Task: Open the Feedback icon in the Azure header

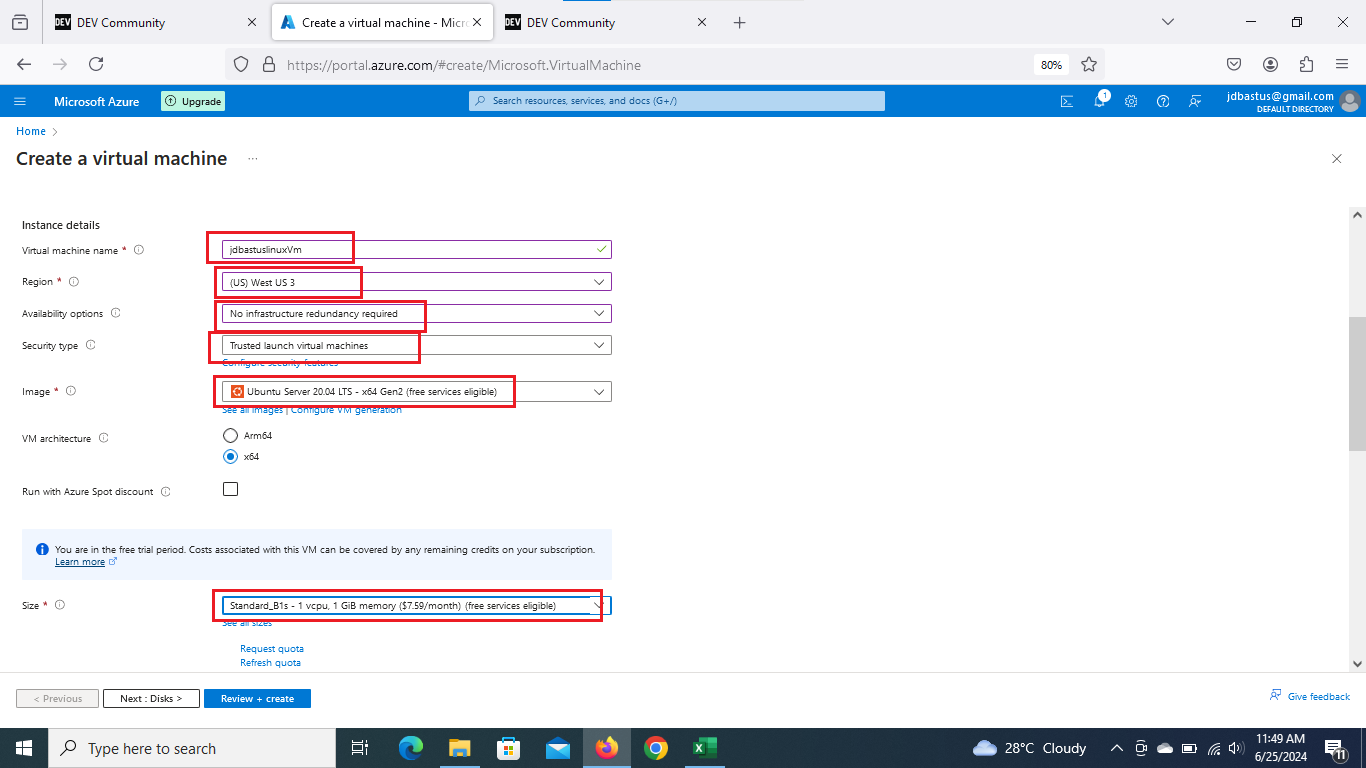Action: 1195,101
